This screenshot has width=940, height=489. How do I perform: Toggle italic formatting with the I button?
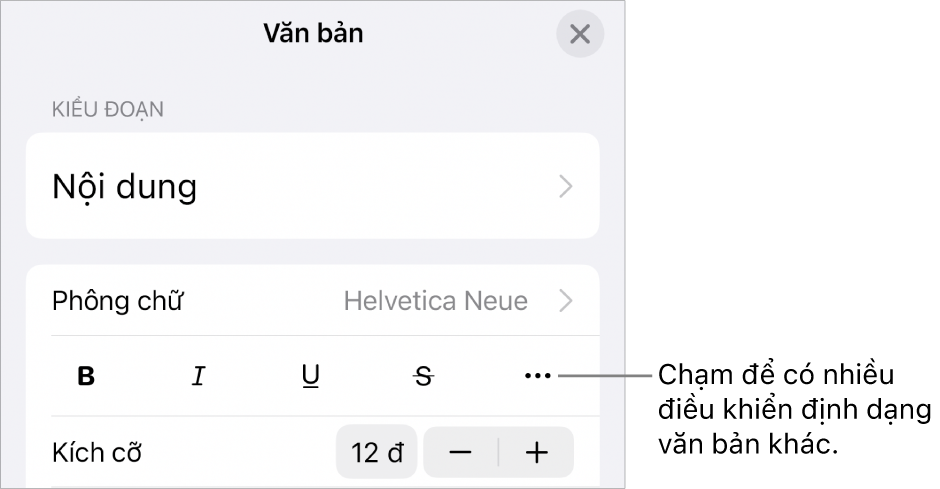coord(199,377)
